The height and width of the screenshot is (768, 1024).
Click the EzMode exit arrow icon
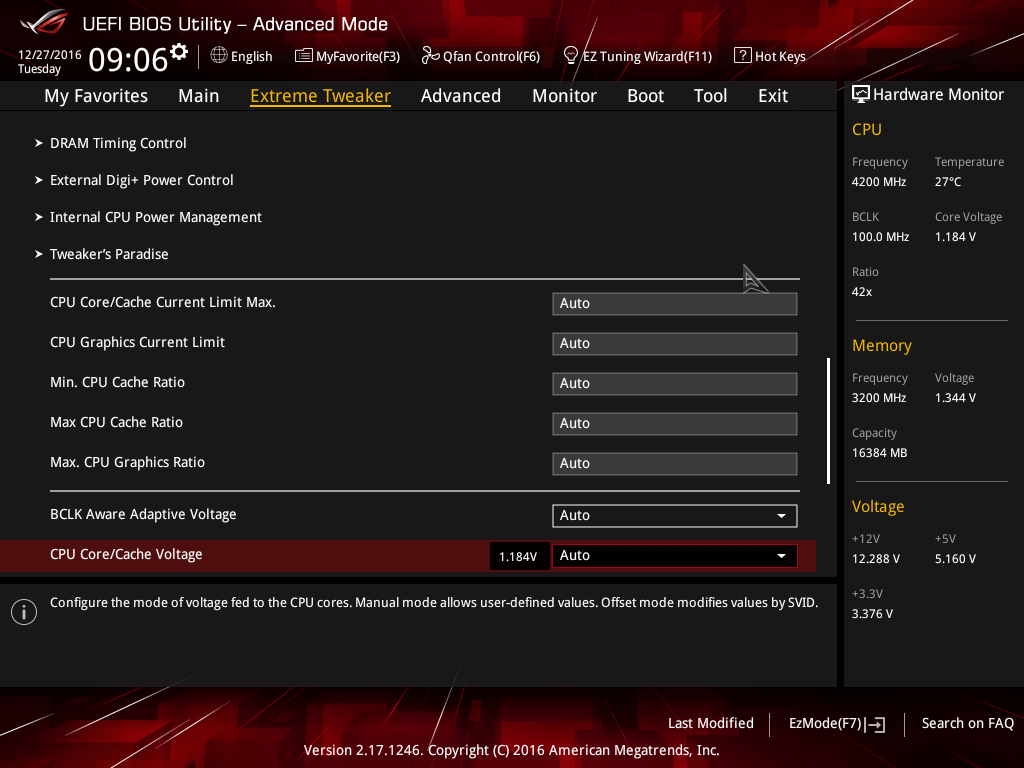(x=876, y=724)
